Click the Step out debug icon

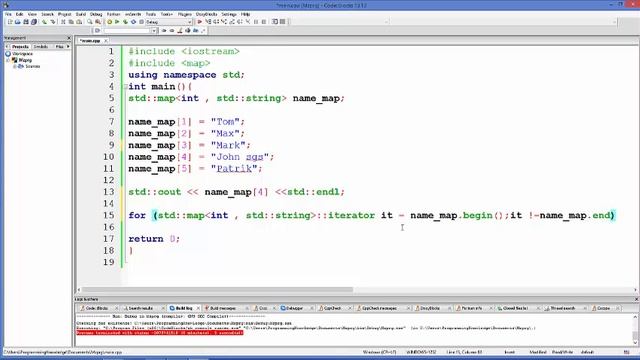tap(232, 22)
